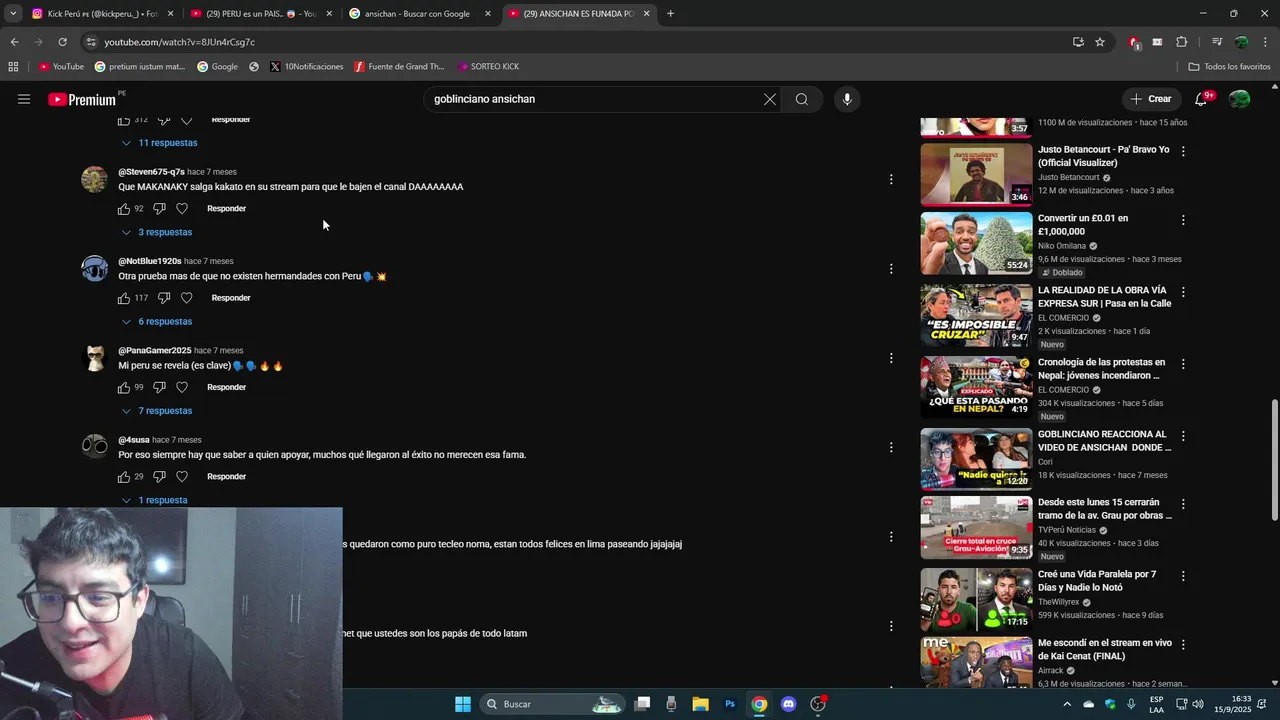The image size is (1280, 720).
Task: Expand 11 respuestas replies
Action: (160, 143)
